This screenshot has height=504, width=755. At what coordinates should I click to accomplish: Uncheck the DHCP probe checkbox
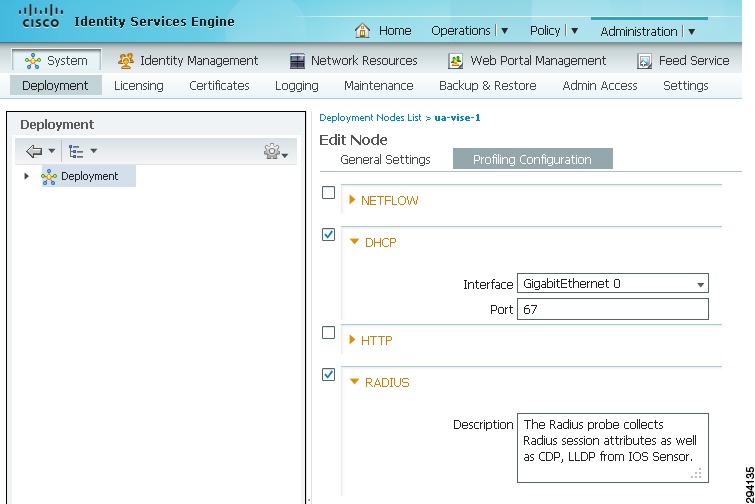tap(328, 234)
